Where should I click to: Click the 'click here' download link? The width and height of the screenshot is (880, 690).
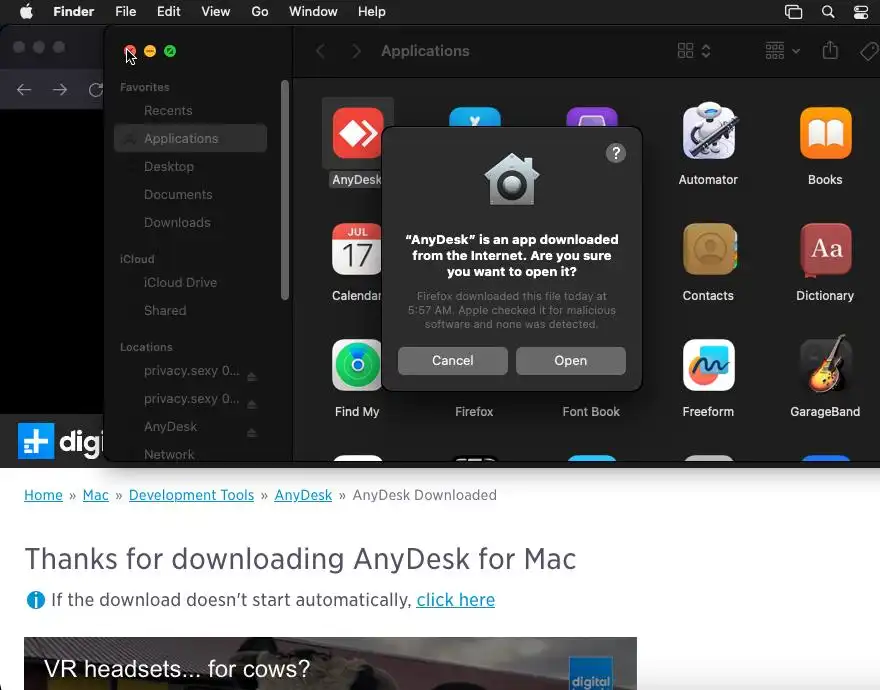[x=456, y=600]
